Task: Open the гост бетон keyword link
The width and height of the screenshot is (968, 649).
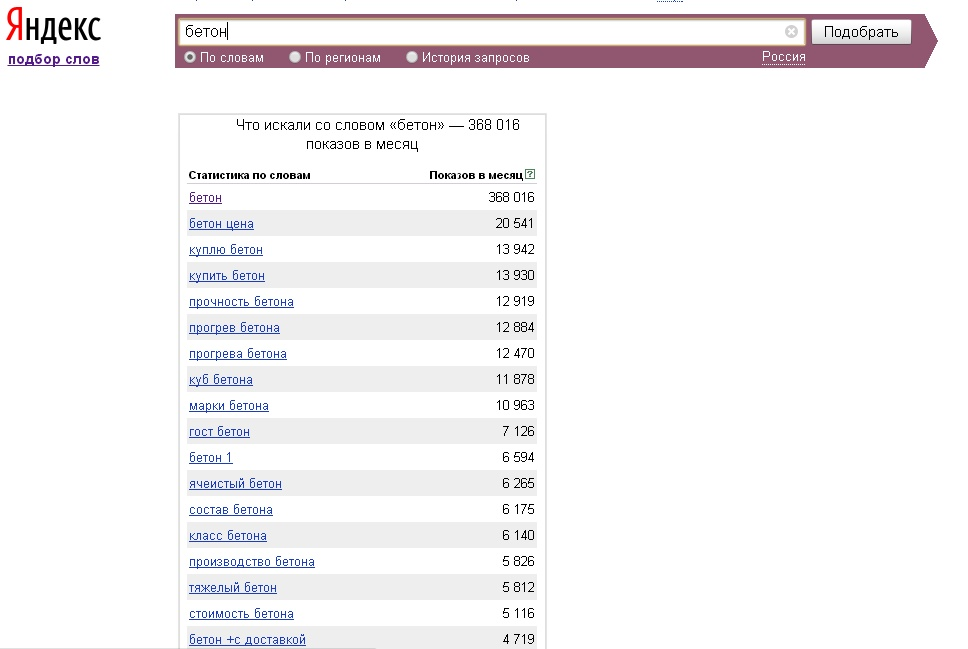Action: pos(219,432)
